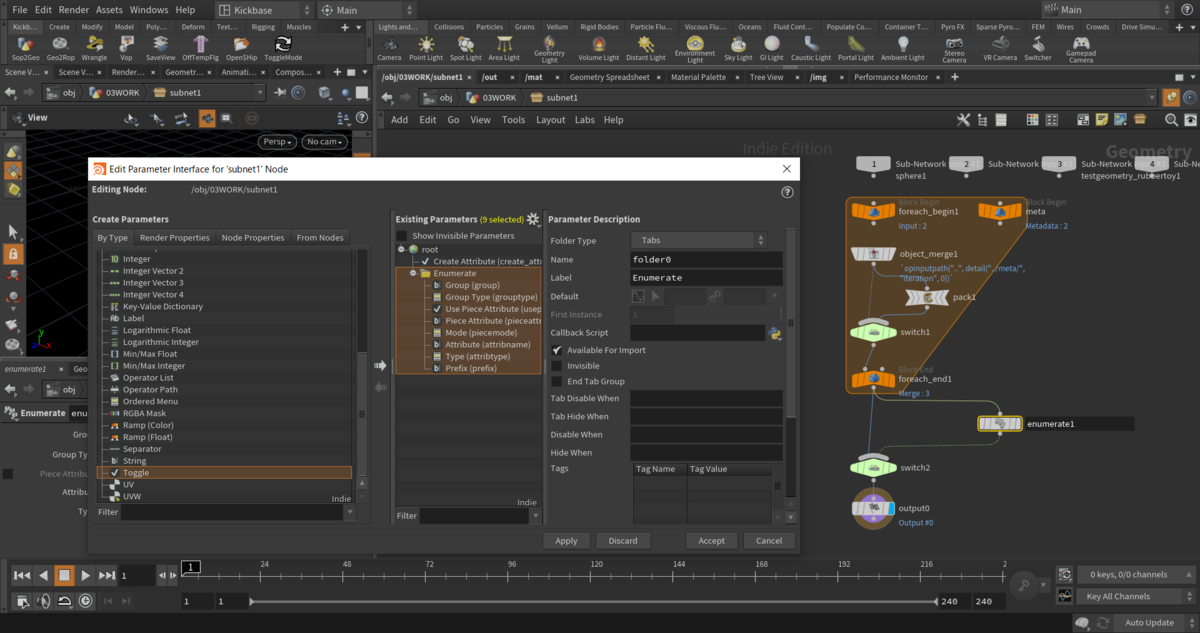Viewport: 1200px width, 633px height.
Task: Click the network editor search magnifier icon
Action: (1171, 120)
